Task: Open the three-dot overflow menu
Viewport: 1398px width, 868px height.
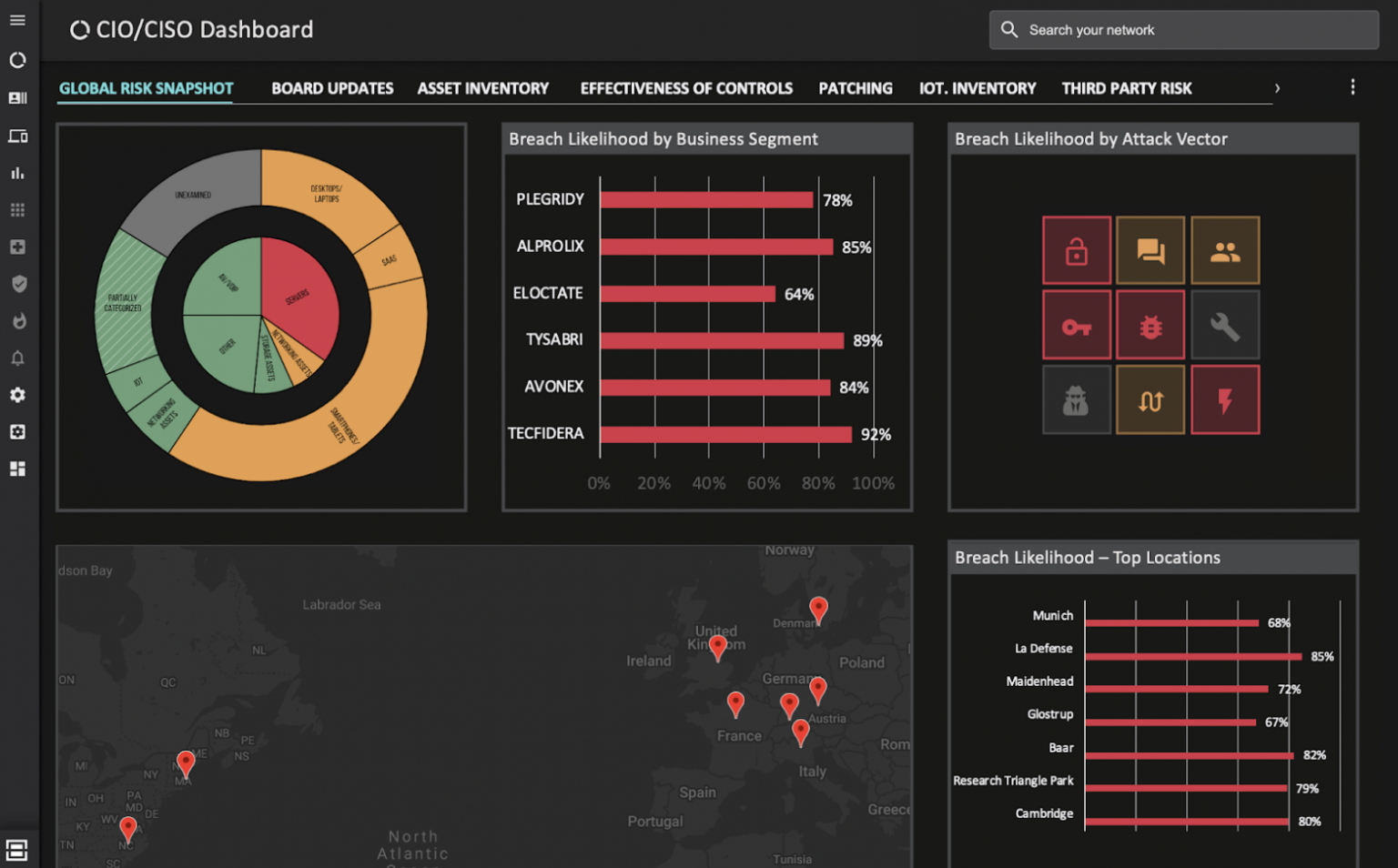Action: [x=1353, y=86]
